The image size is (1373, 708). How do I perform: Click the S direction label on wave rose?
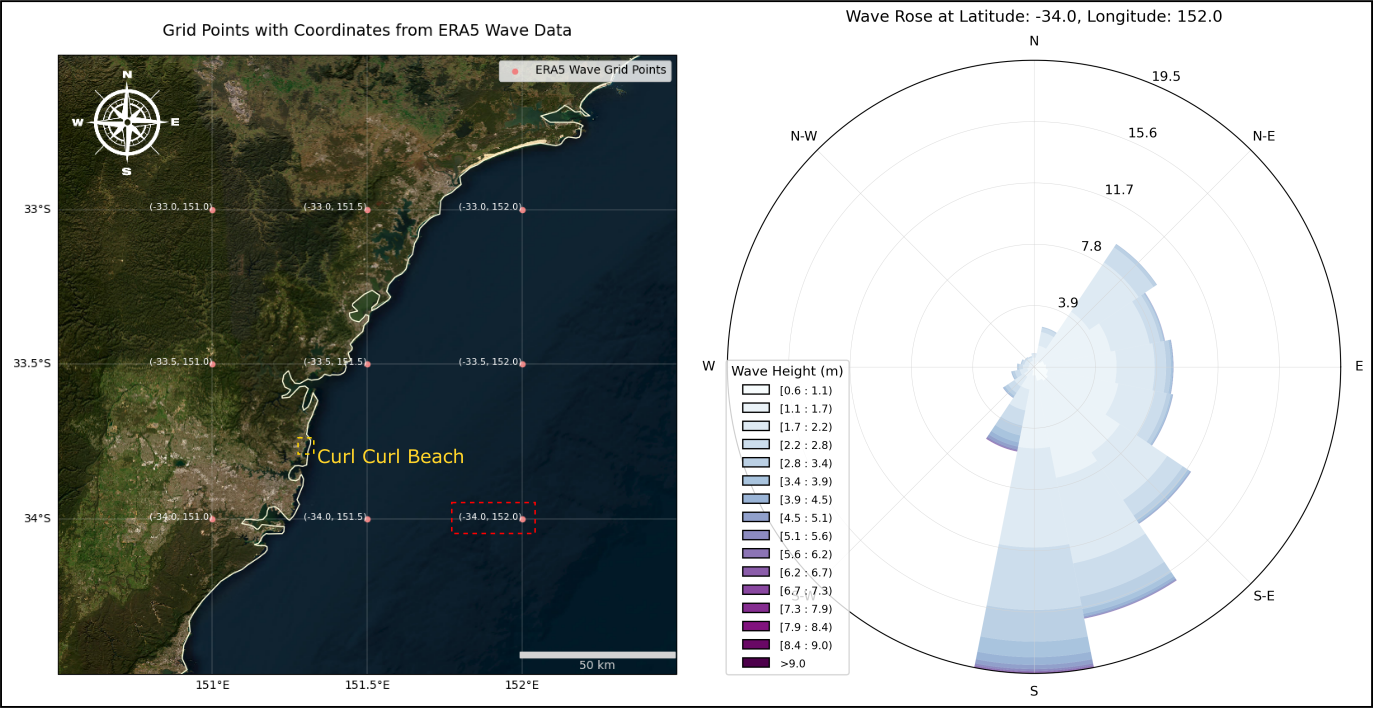pyautogui.click(x=1034, y=691)
